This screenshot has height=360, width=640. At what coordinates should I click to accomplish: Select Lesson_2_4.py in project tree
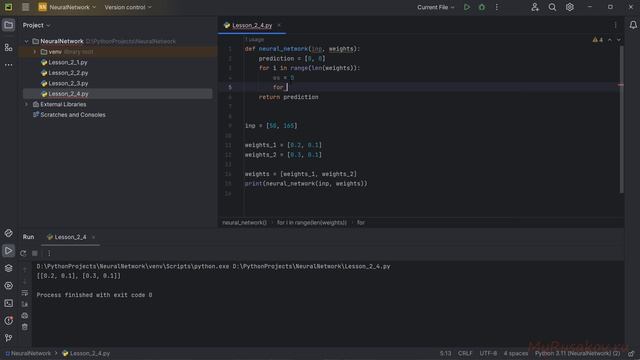(x=68, y=94)
